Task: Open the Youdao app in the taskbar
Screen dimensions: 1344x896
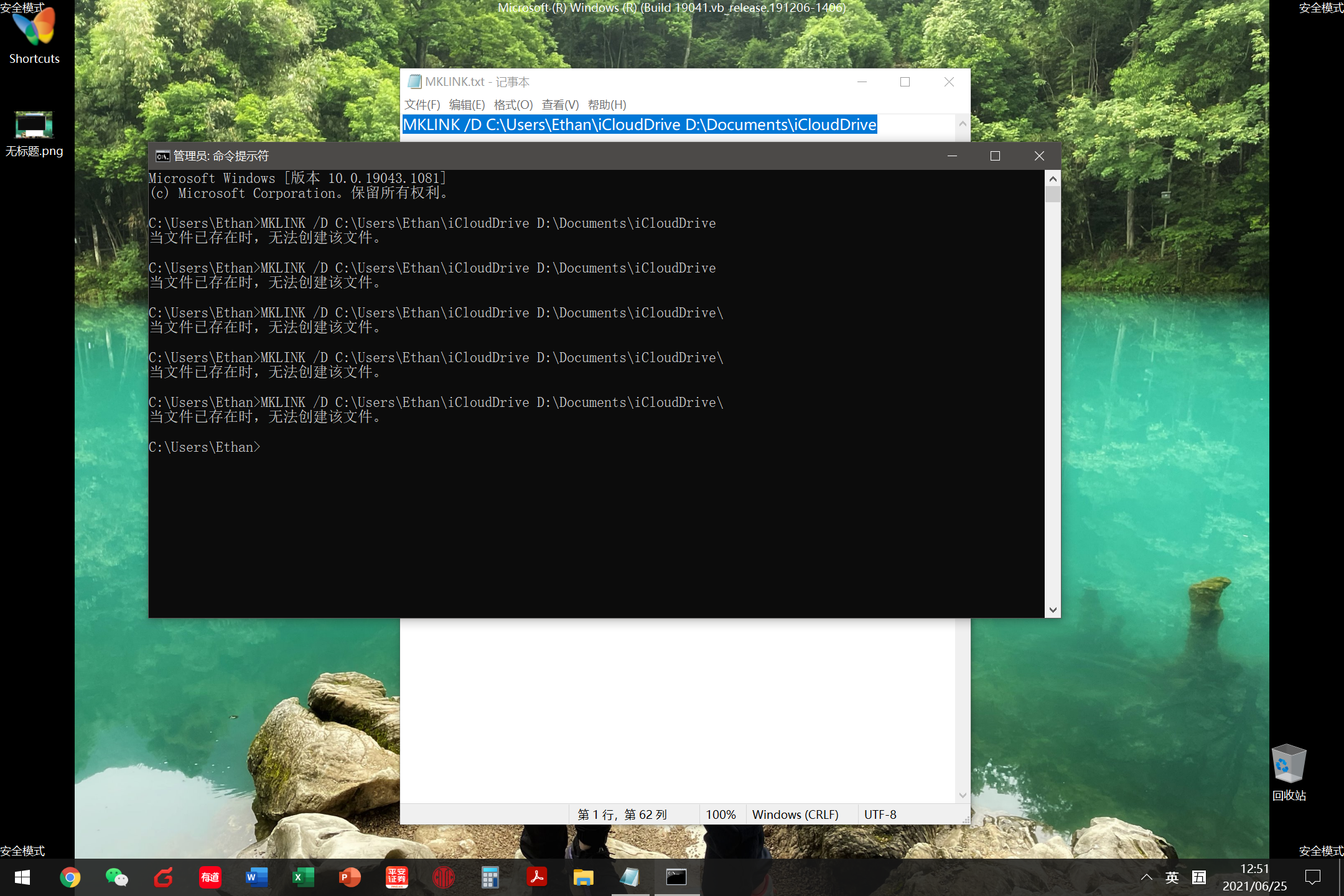Action: (210, 877)
